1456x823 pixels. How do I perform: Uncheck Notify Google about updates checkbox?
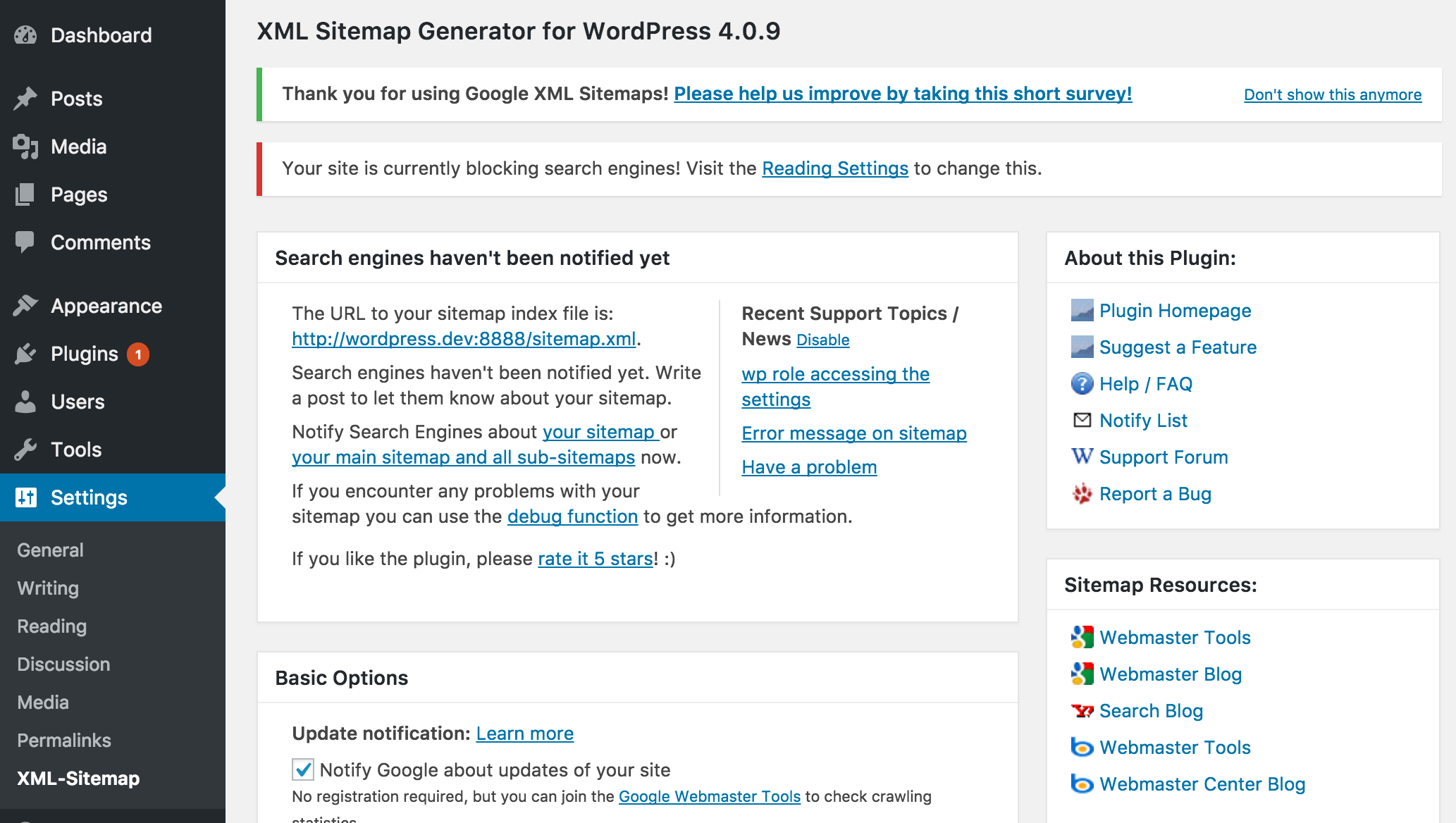(303, 769)
